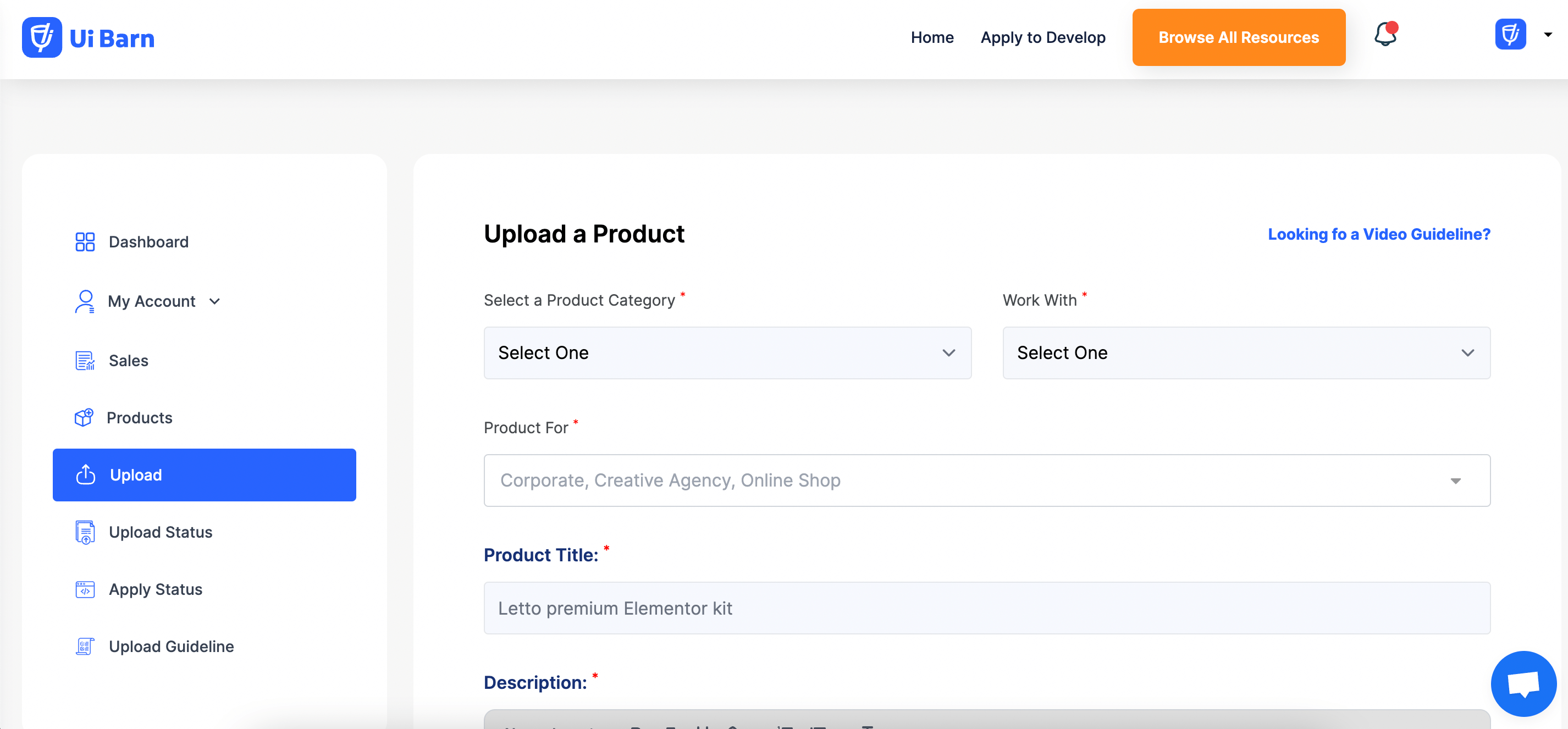1568x729 pixels.
Task: Open the Looking for a Video Guideline link
Action: 1379,234
